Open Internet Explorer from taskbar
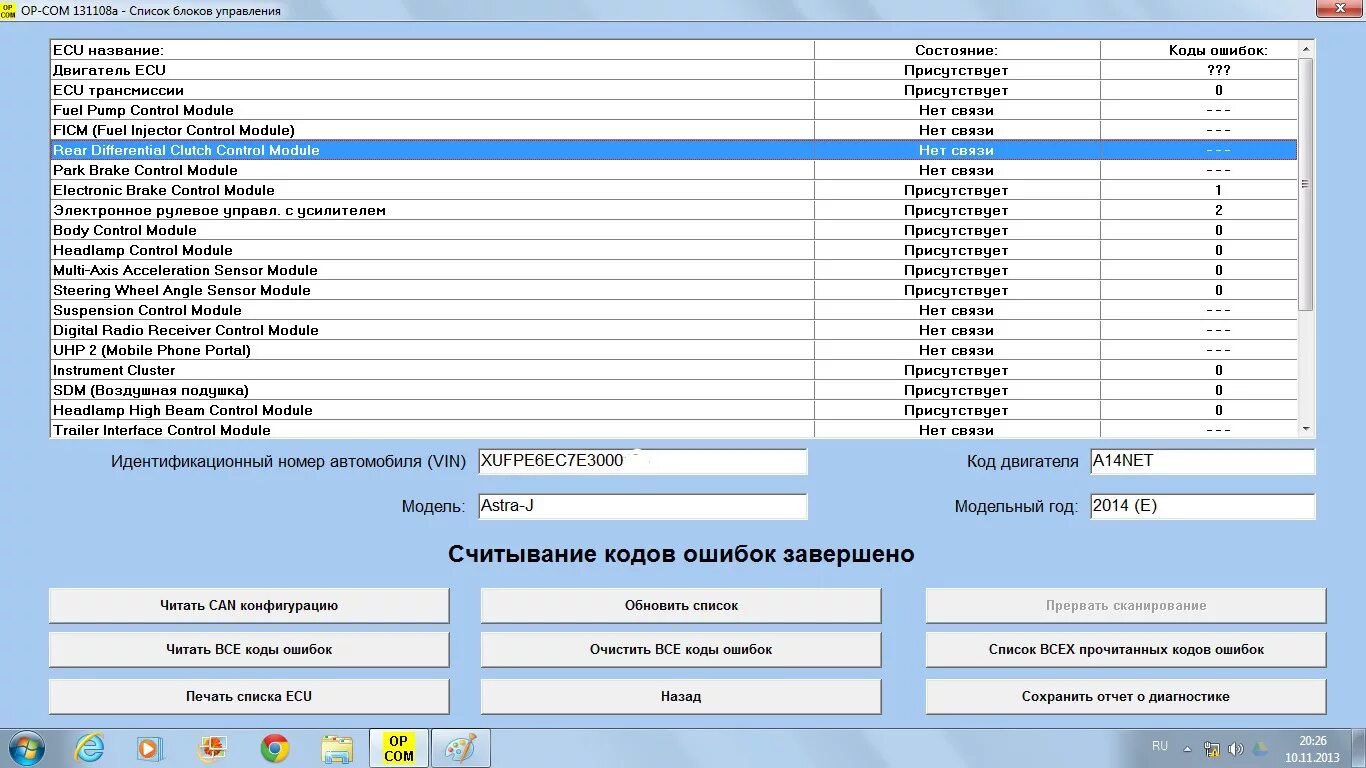 90,748
